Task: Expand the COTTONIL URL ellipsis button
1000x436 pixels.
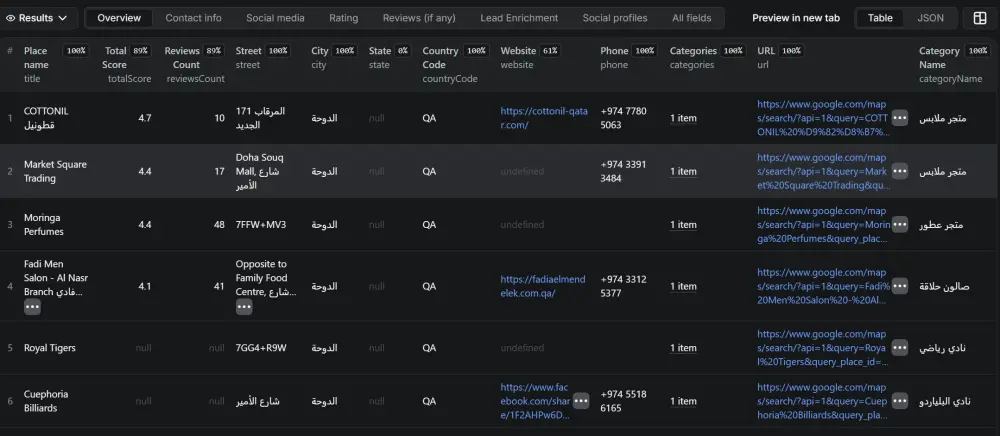Action: (x=900, y=118)
